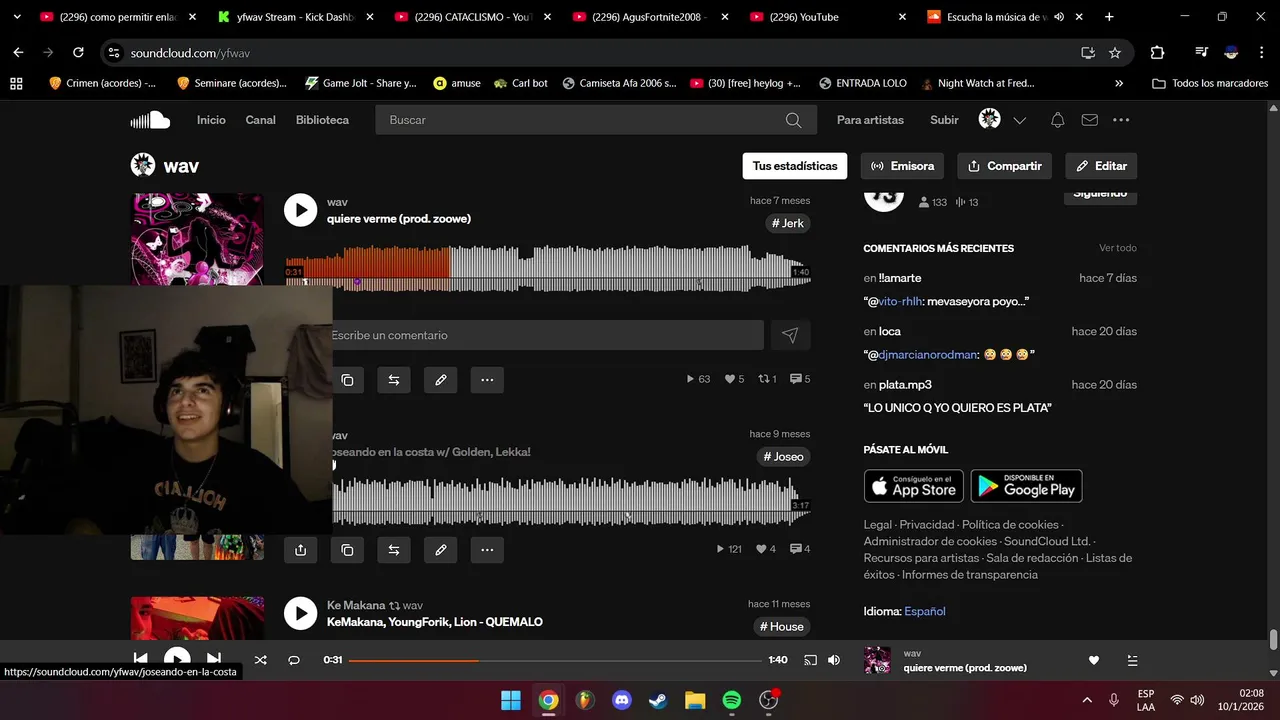Open the # House tag
1280x720 pixels.
[781, 626]
